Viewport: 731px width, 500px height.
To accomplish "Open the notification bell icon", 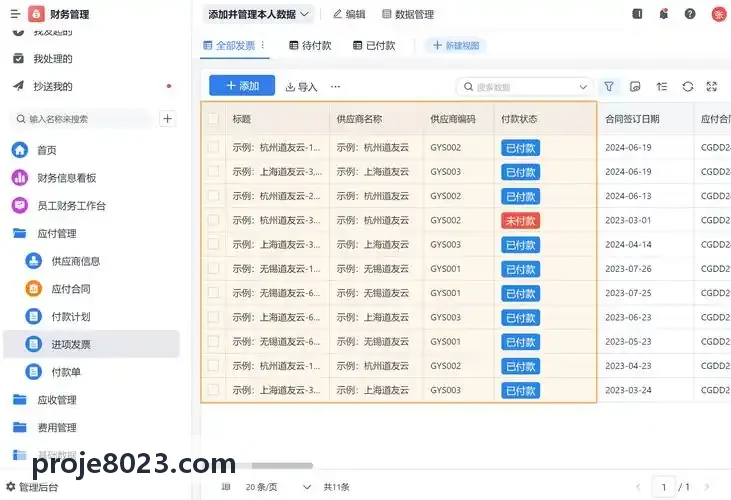I will click(663, 14).
